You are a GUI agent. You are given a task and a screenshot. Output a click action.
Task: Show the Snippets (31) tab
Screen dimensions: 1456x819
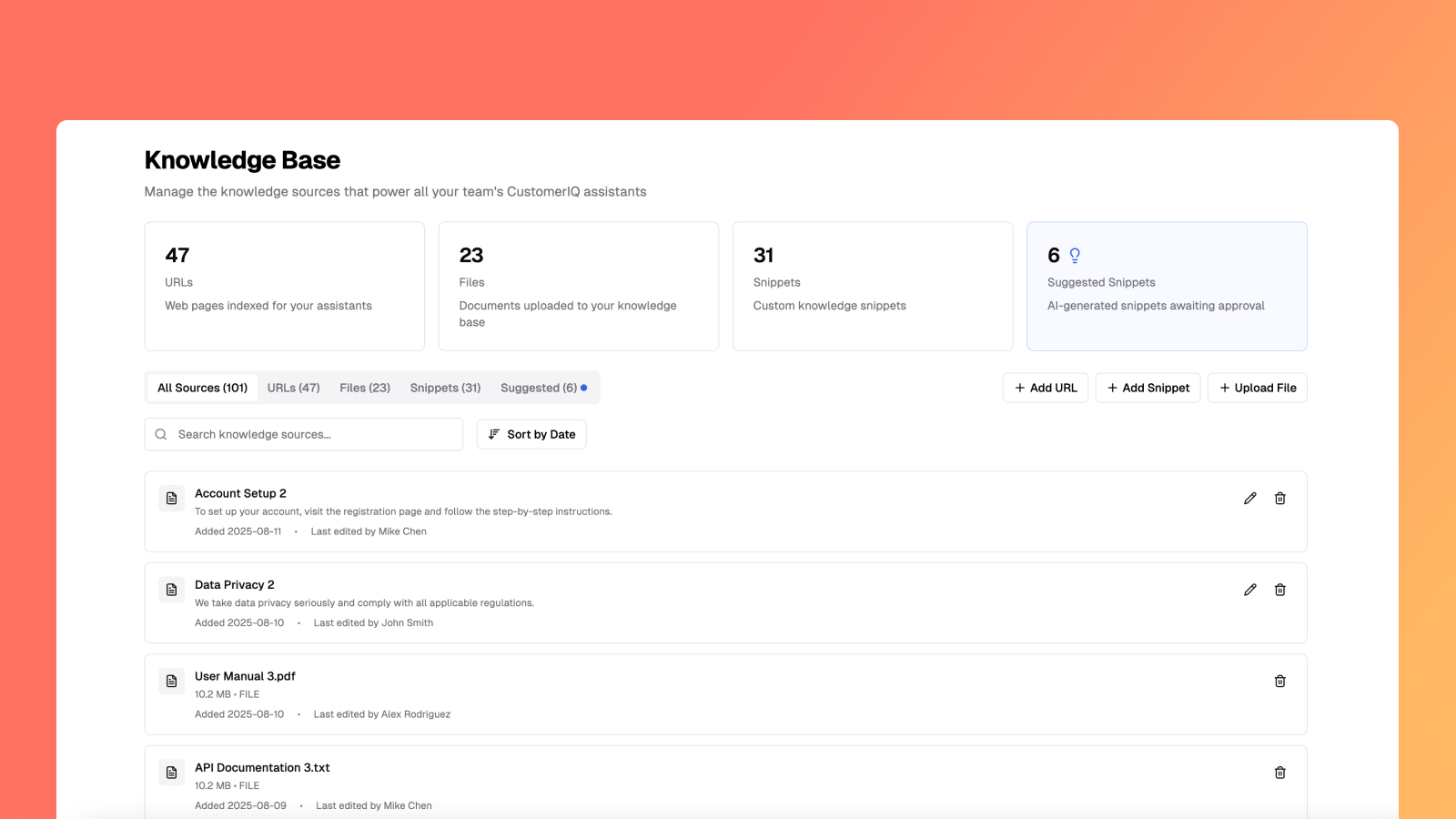[445, 388]
